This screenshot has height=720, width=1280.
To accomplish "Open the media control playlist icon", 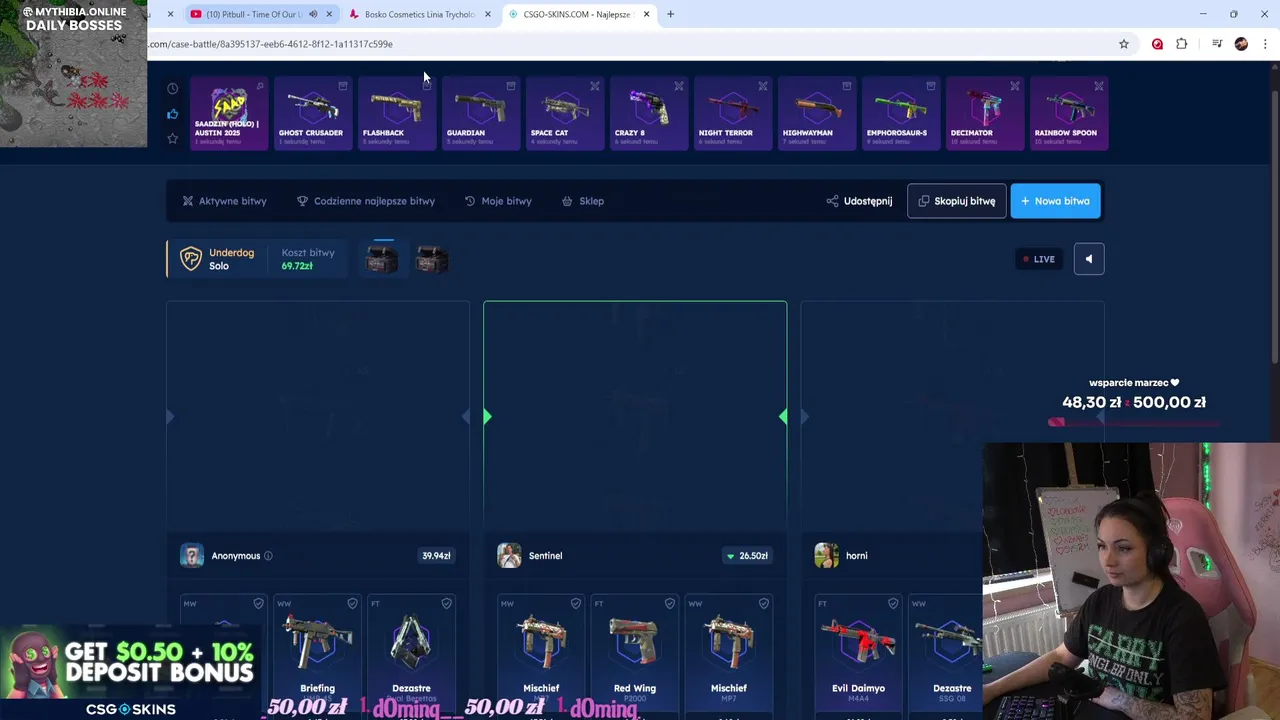I will (x=1217, y=44).
